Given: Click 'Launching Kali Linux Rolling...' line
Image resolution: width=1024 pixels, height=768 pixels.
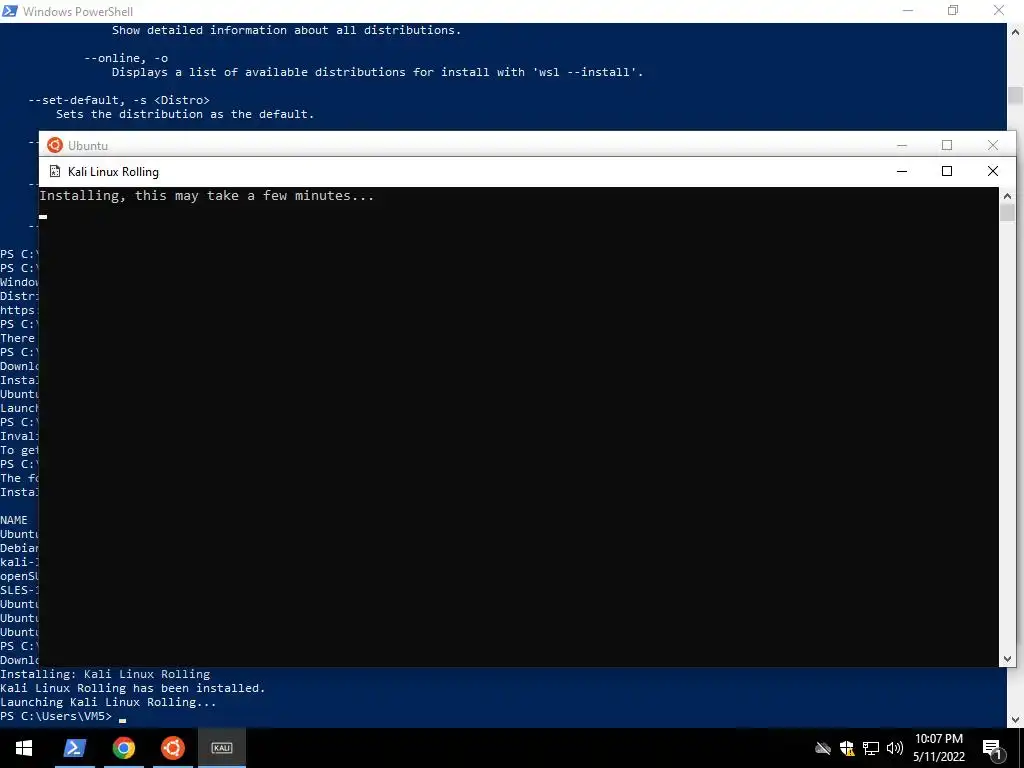Looking at the screenshot, I should click(108, 702).
